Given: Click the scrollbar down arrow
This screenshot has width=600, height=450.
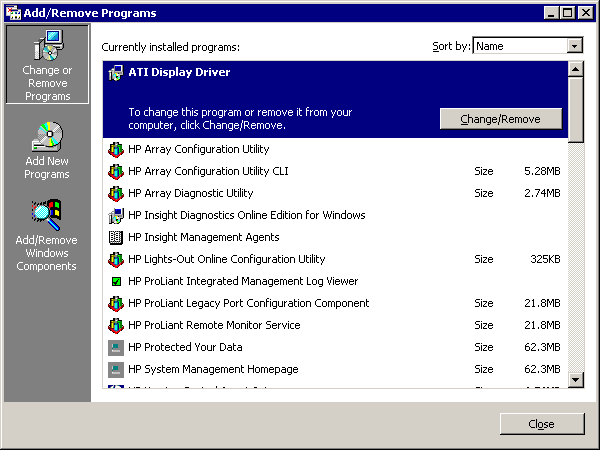Looking at the screenshot, I should [575, 379].
